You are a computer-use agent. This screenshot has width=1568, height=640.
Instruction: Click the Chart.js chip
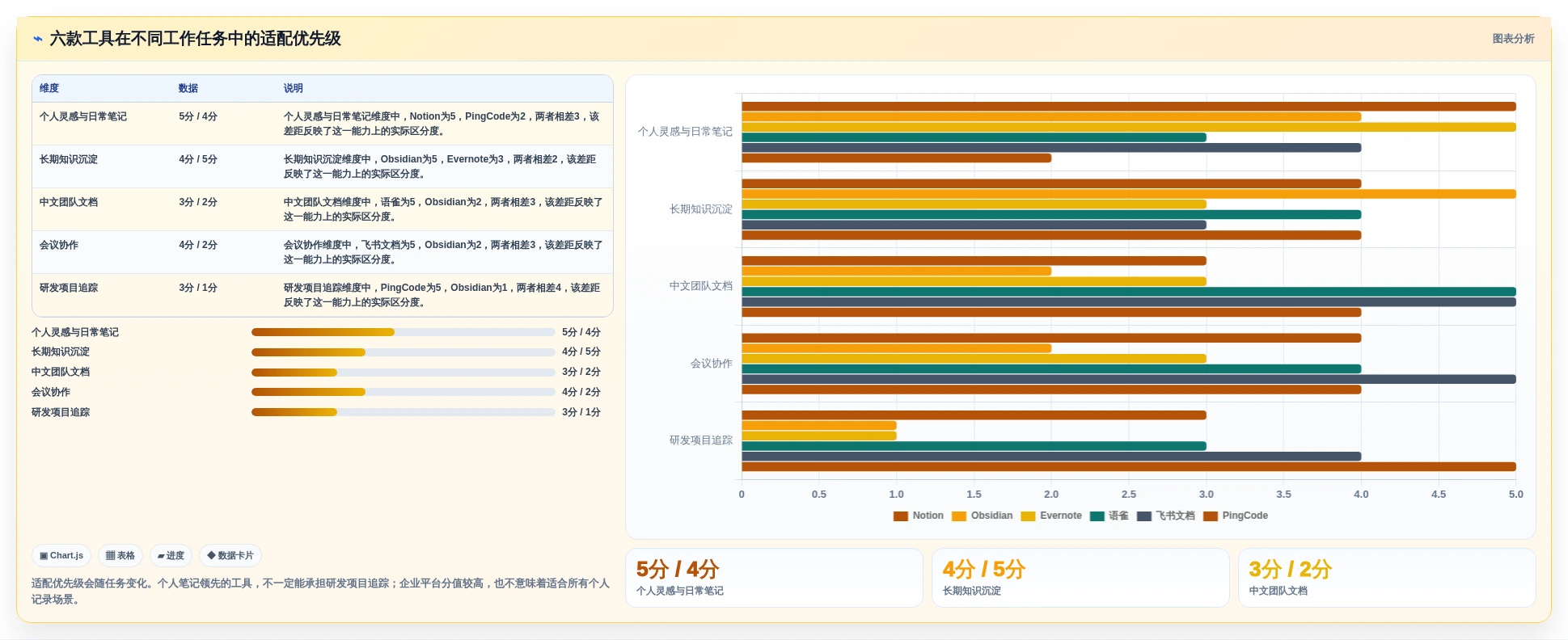[x=61, y=556]
